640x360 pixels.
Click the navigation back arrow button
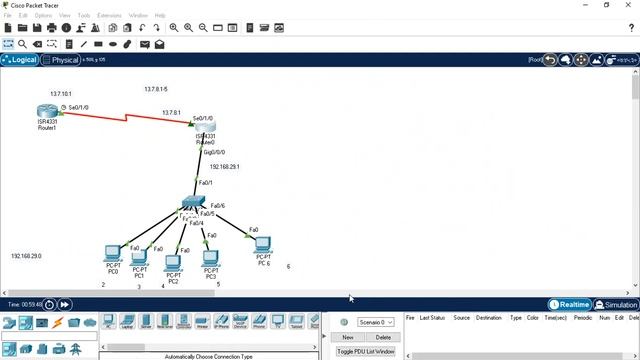550,60
